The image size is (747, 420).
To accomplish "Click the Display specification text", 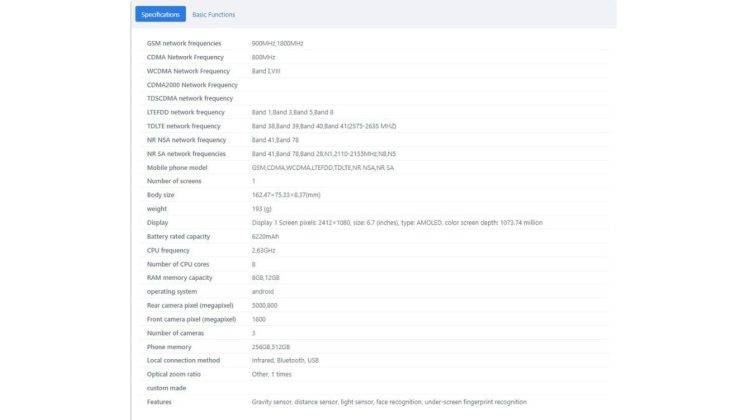I will pyautogui.click(x=397, y=222).
